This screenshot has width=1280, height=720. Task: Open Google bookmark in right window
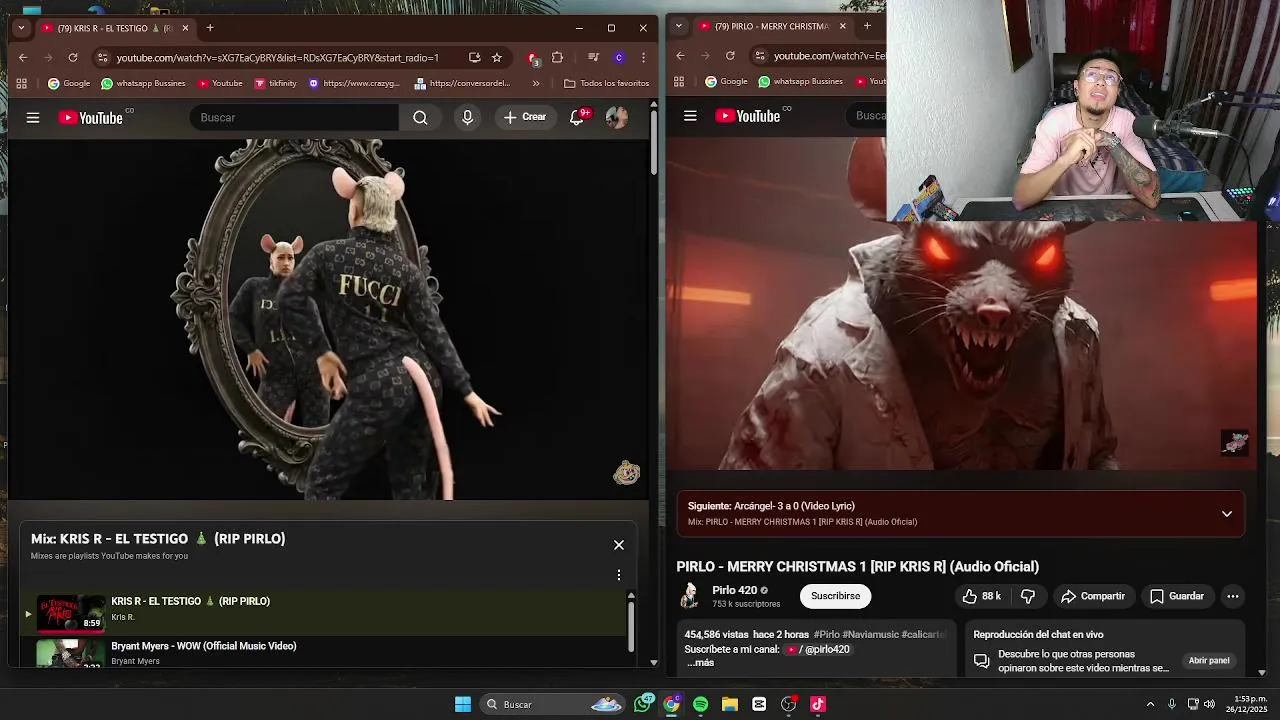(726, 81)
